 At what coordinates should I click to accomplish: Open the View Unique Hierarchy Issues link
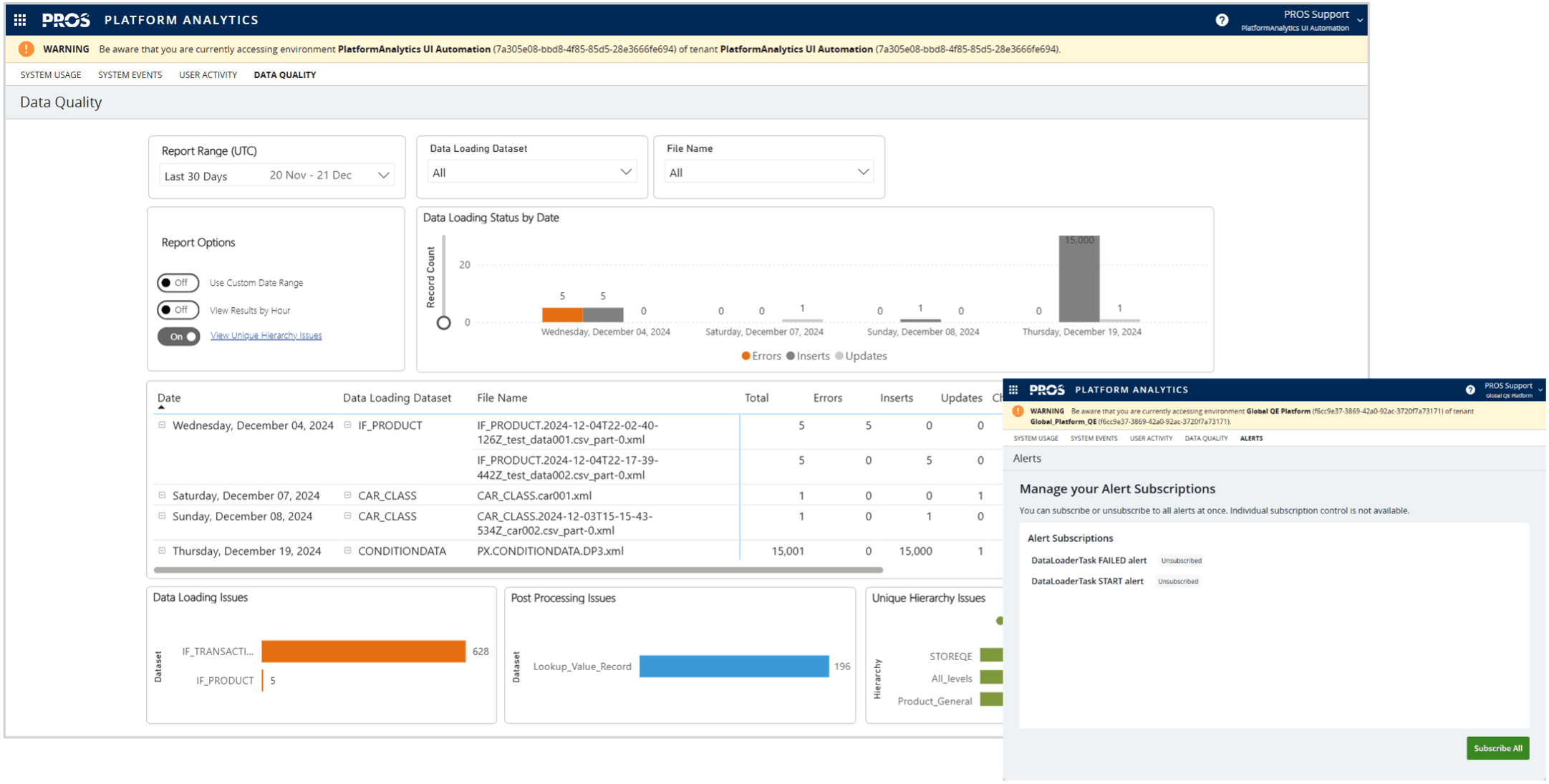point(266,335)
